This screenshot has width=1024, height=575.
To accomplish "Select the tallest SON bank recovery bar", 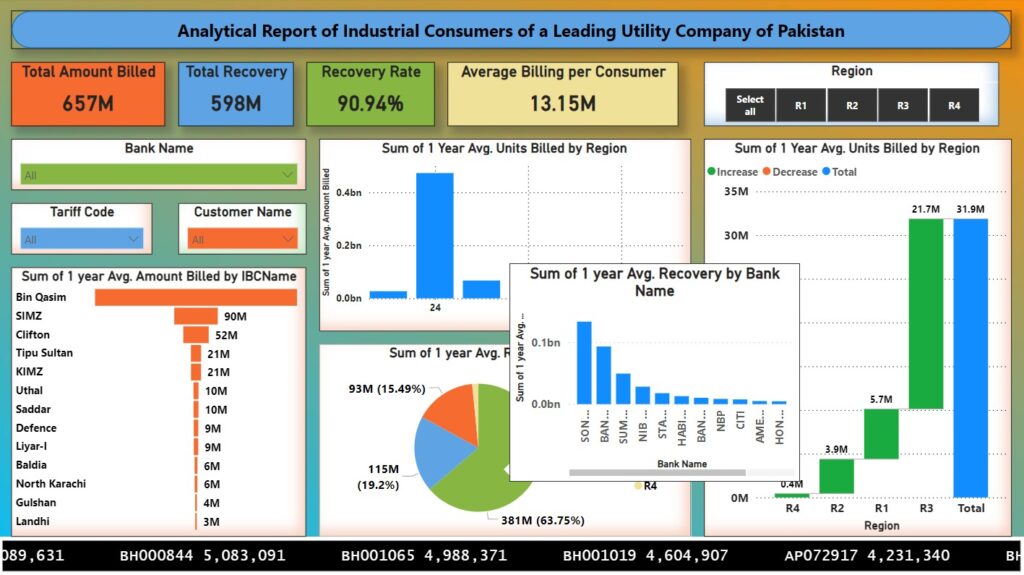I will click(584, 362).
